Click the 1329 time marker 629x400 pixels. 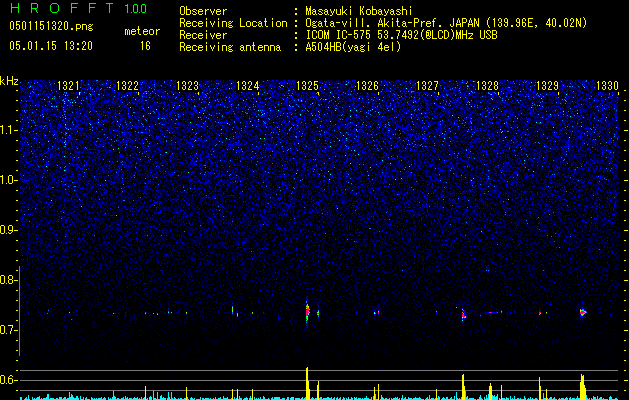pos(547,85)
